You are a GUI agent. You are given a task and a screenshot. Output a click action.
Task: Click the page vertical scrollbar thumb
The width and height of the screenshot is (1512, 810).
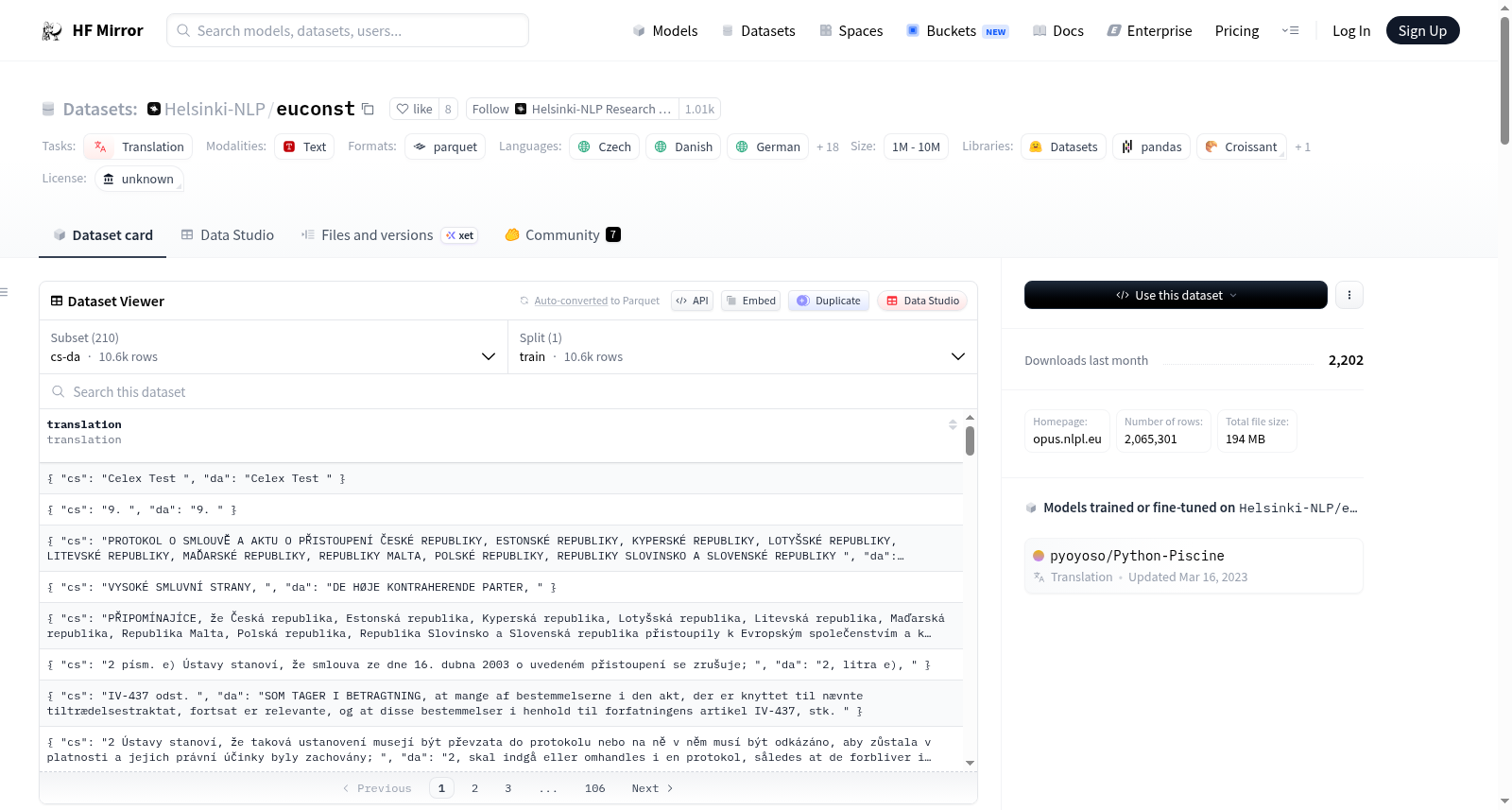pyautogui.click(x=1504, y=80)
